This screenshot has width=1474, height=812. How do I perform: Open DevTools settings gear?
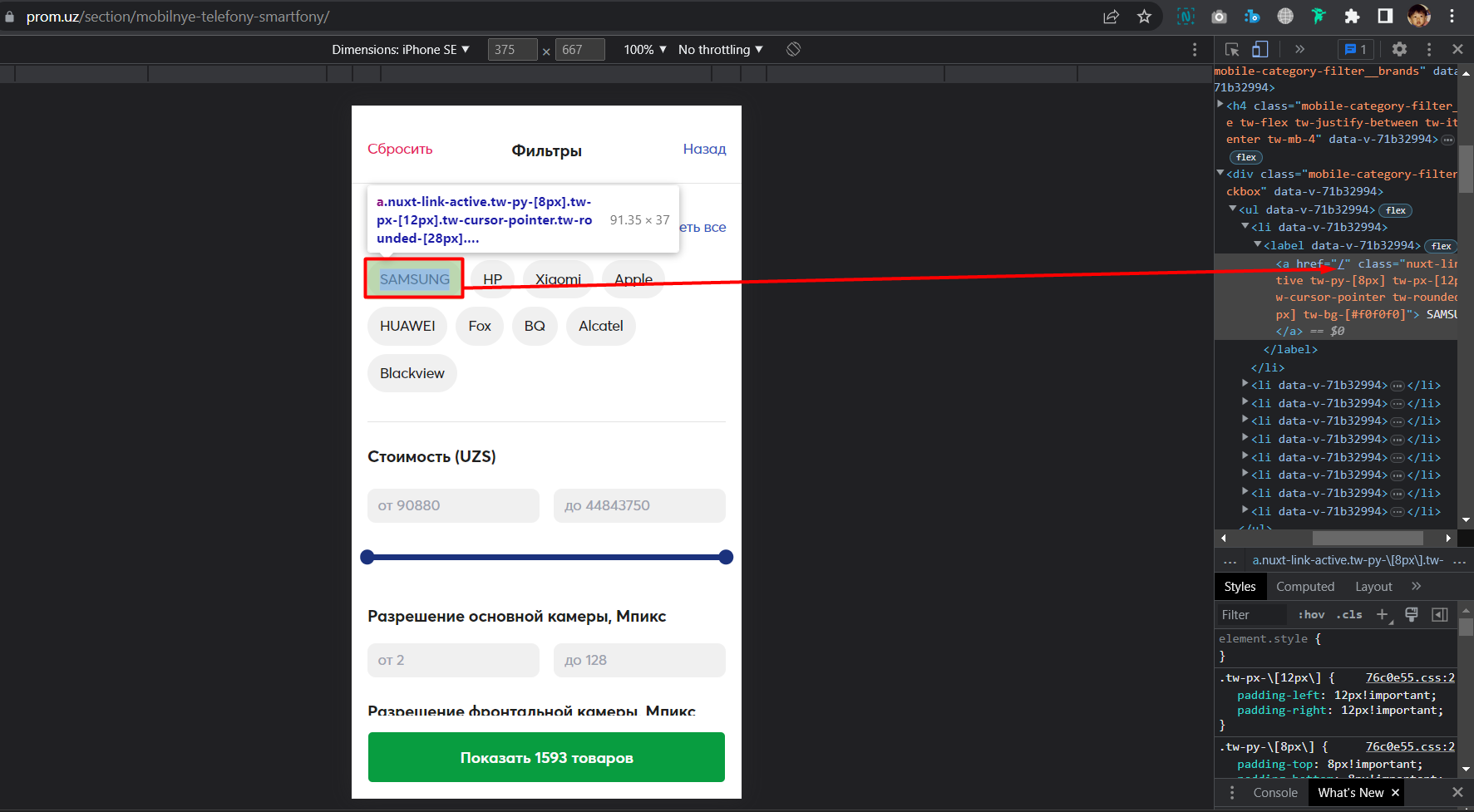click(1400, 50)
